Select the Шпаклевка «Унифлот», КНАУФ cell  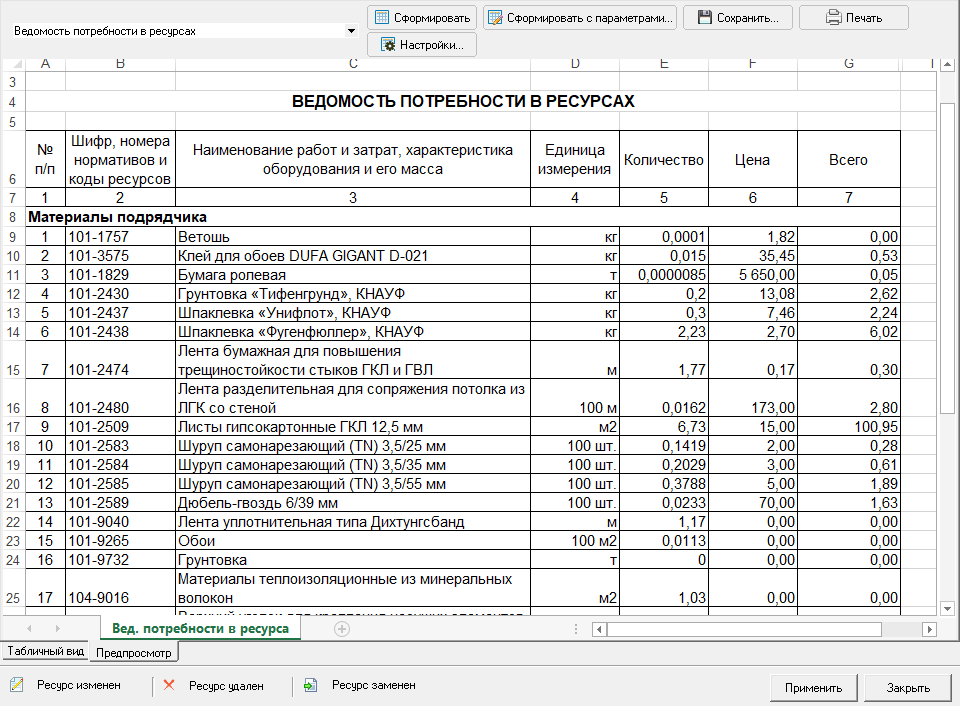pyautogui.click(x=353, y=313)
